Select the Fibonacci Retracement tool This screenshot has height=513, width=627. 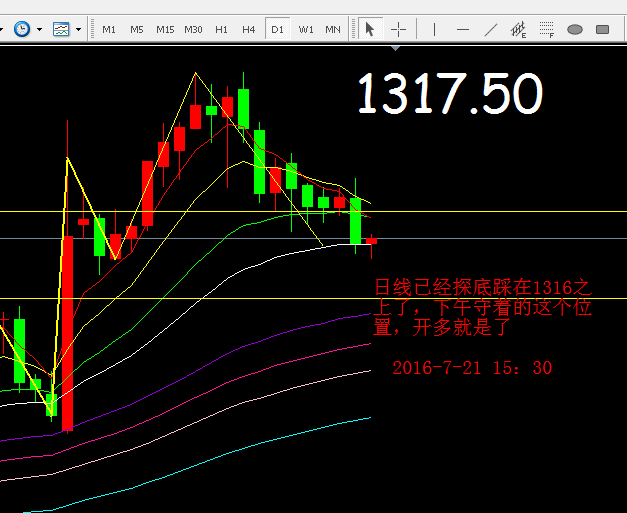[x=547, y=30]
